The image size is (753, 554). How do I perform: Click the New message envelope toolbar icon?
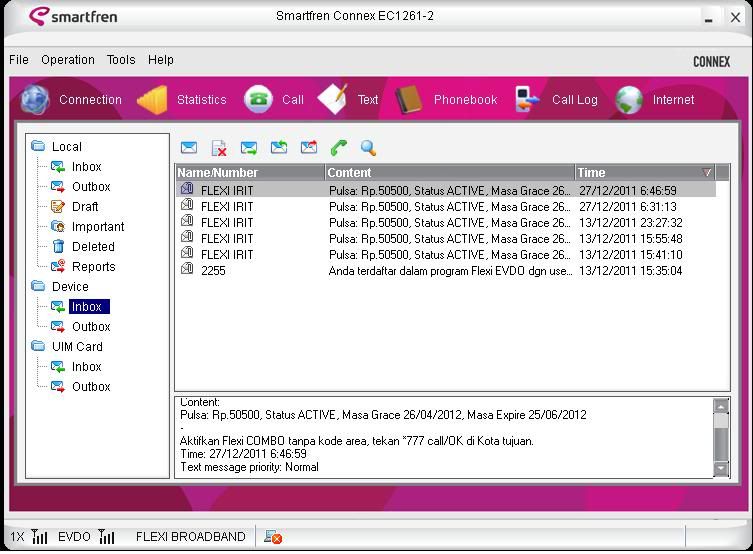point(189,148)
